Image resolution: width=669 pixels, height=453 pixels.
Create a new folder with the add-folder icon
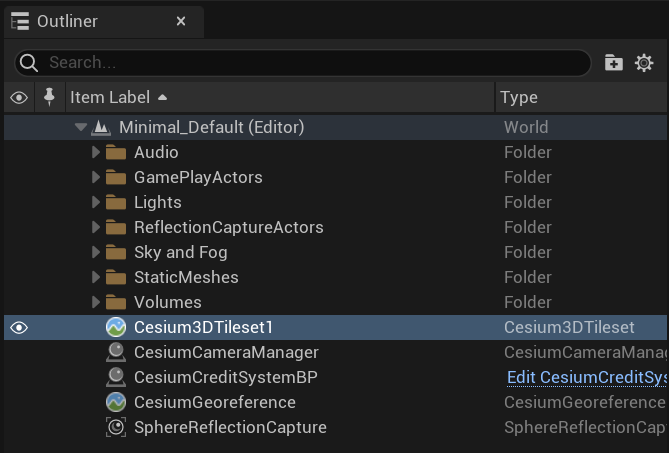pos(614,63)
